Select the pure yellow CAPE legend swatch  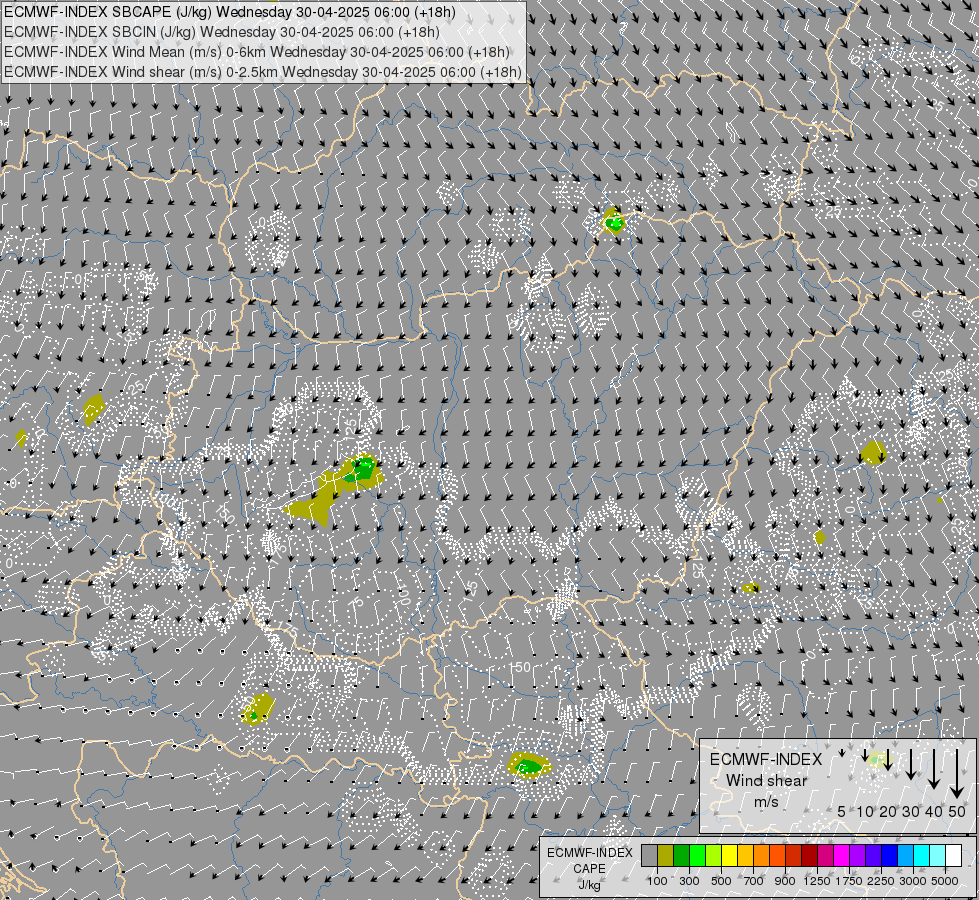click(729, 856)
